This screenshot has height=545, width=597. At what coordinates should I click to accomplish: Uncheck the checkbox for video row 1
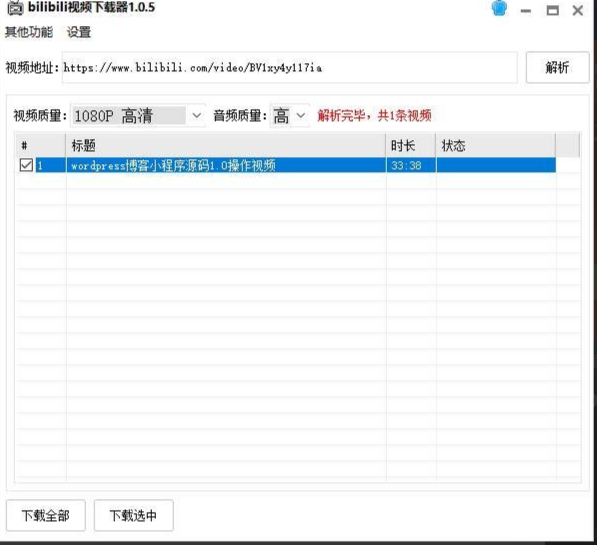pyautogui.click(x=26, y=165)
